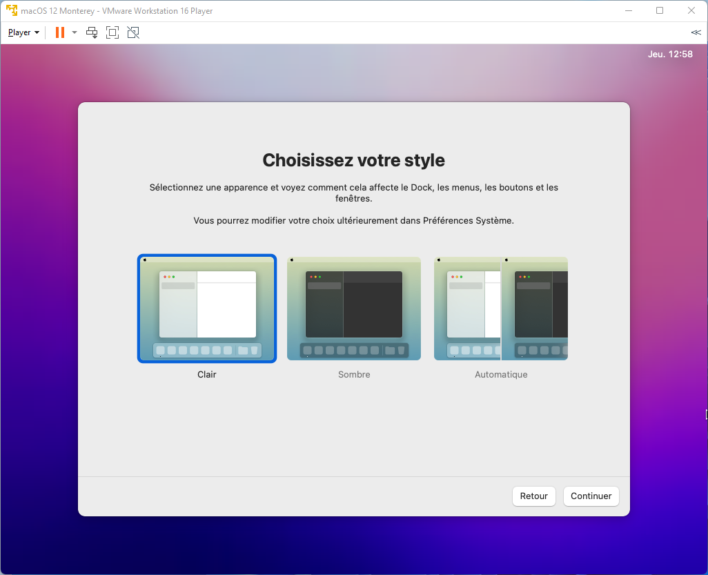Expand the power options dropdown arrow

point(75,33)
